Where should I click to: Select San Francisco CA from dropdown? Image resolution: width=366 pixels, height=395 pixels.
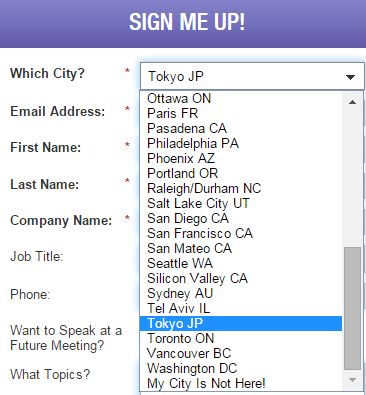tap(241, 233)
